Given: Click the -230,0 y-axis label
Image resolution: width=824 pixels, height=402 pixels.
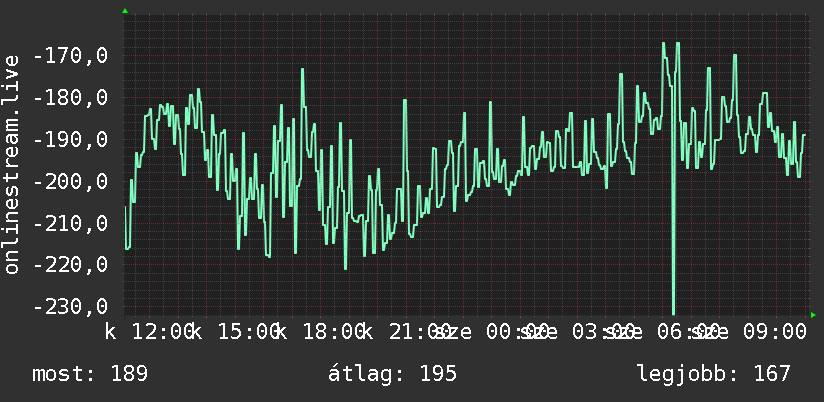Looking at the screenshot, I should [x=70, y=307].
